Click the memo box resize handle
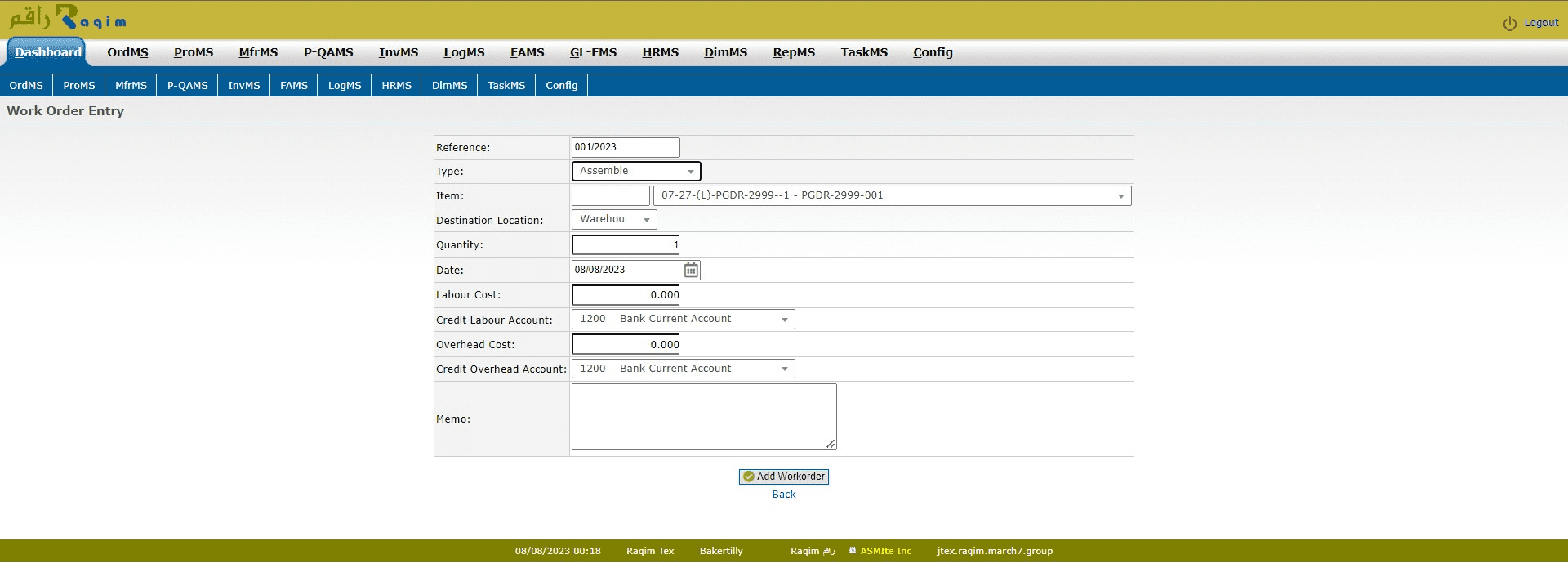The height and width of the screenshot is (564, 1568). (x=831, y=443)
